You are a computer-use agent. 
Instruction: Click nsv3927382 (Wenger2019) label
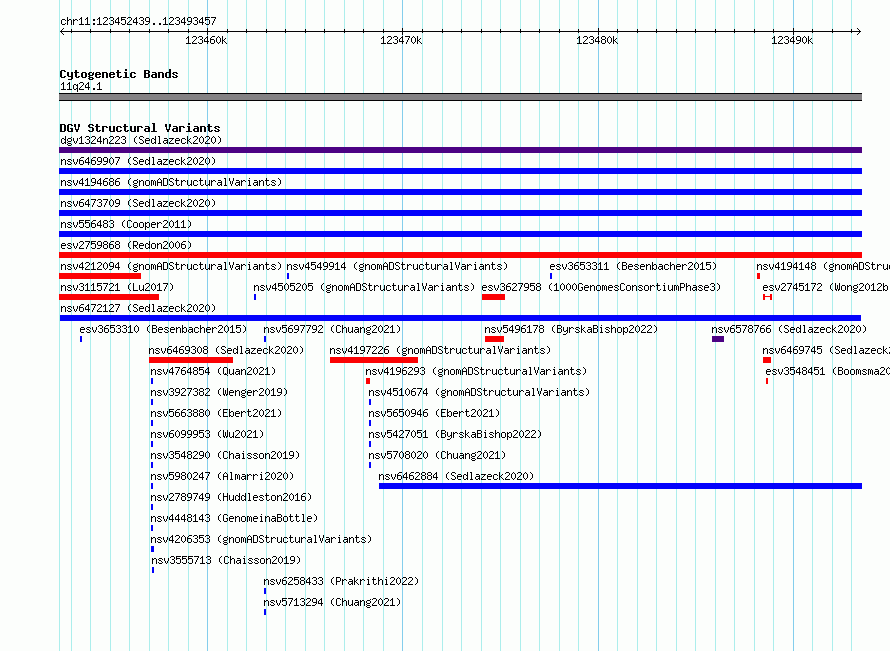[219, 392]
